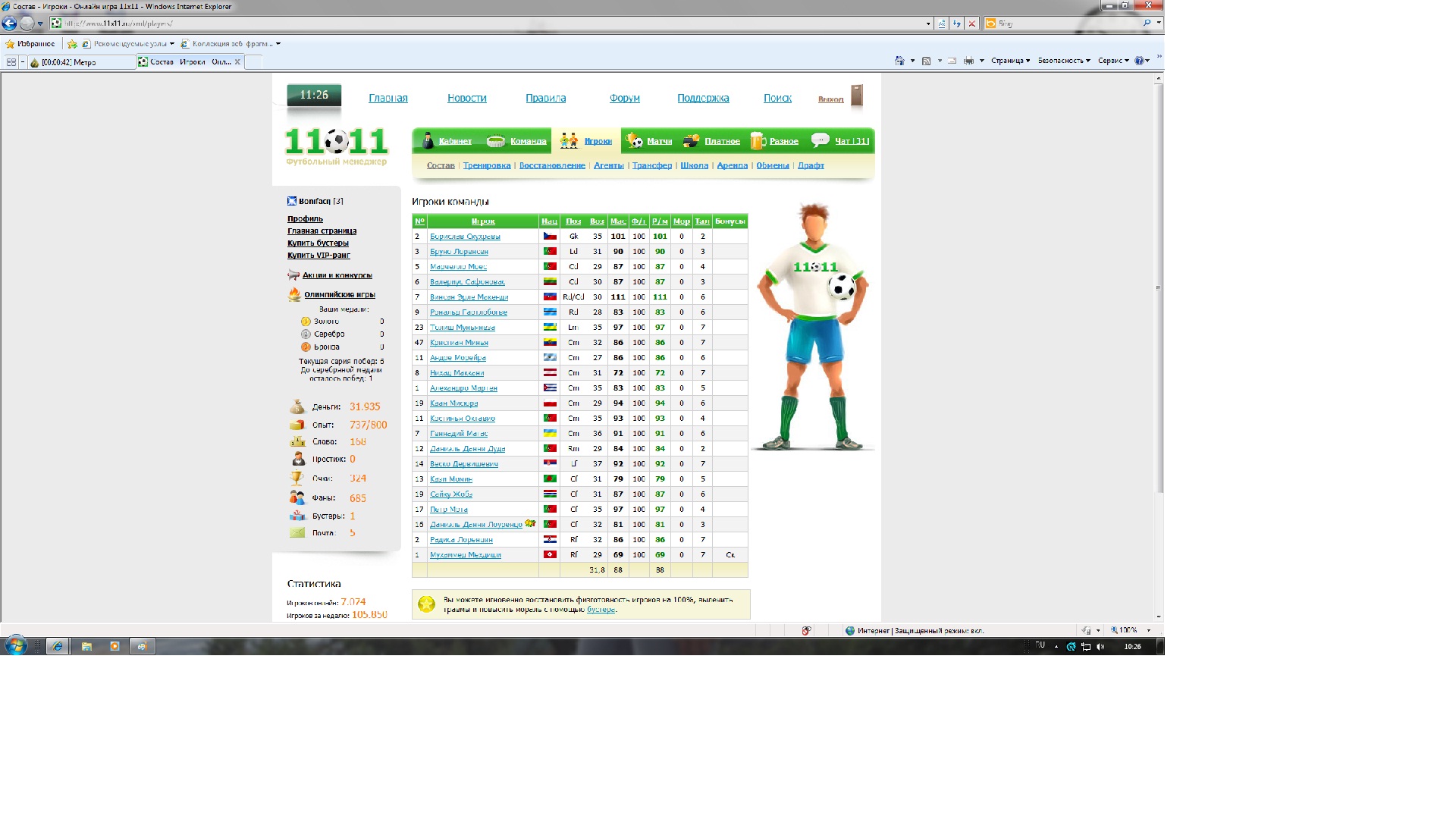
Task: Click the browser Back arrow button
Action: 10,24
